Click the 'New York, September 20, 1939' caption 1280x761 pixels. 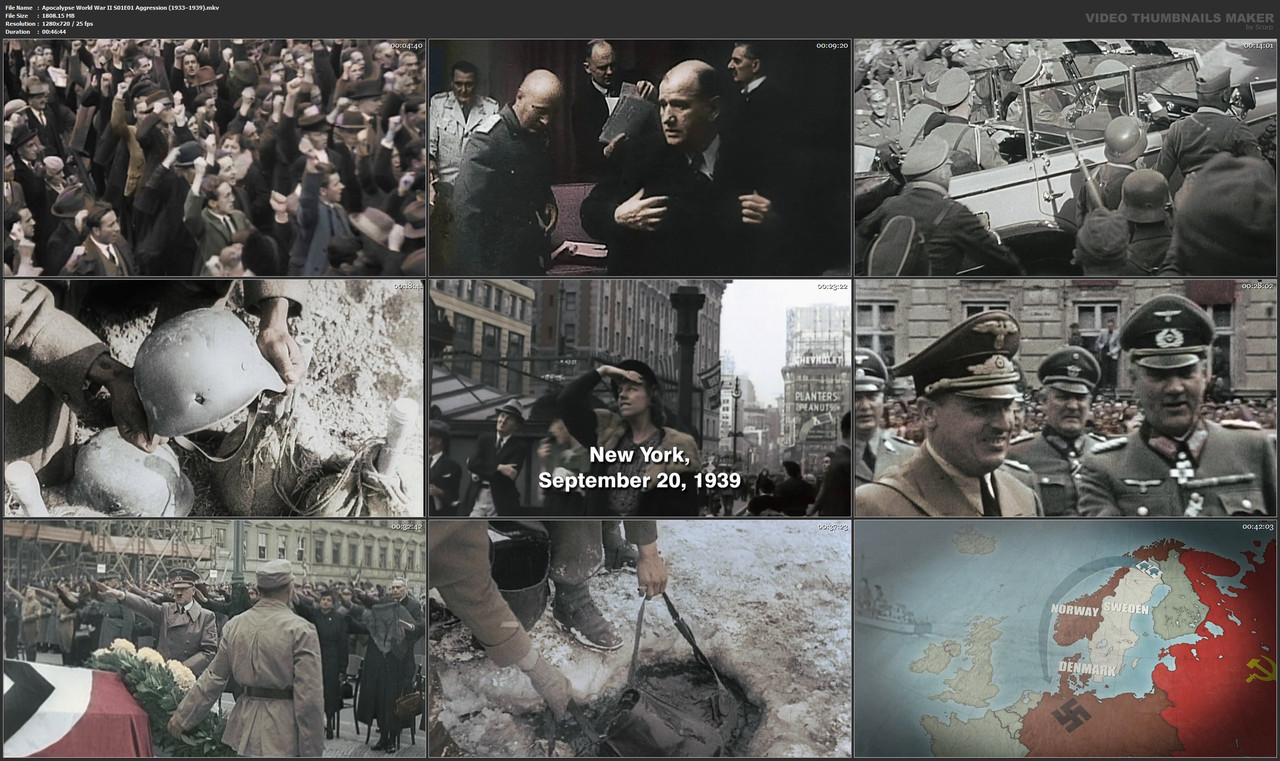tap(640, 468)
